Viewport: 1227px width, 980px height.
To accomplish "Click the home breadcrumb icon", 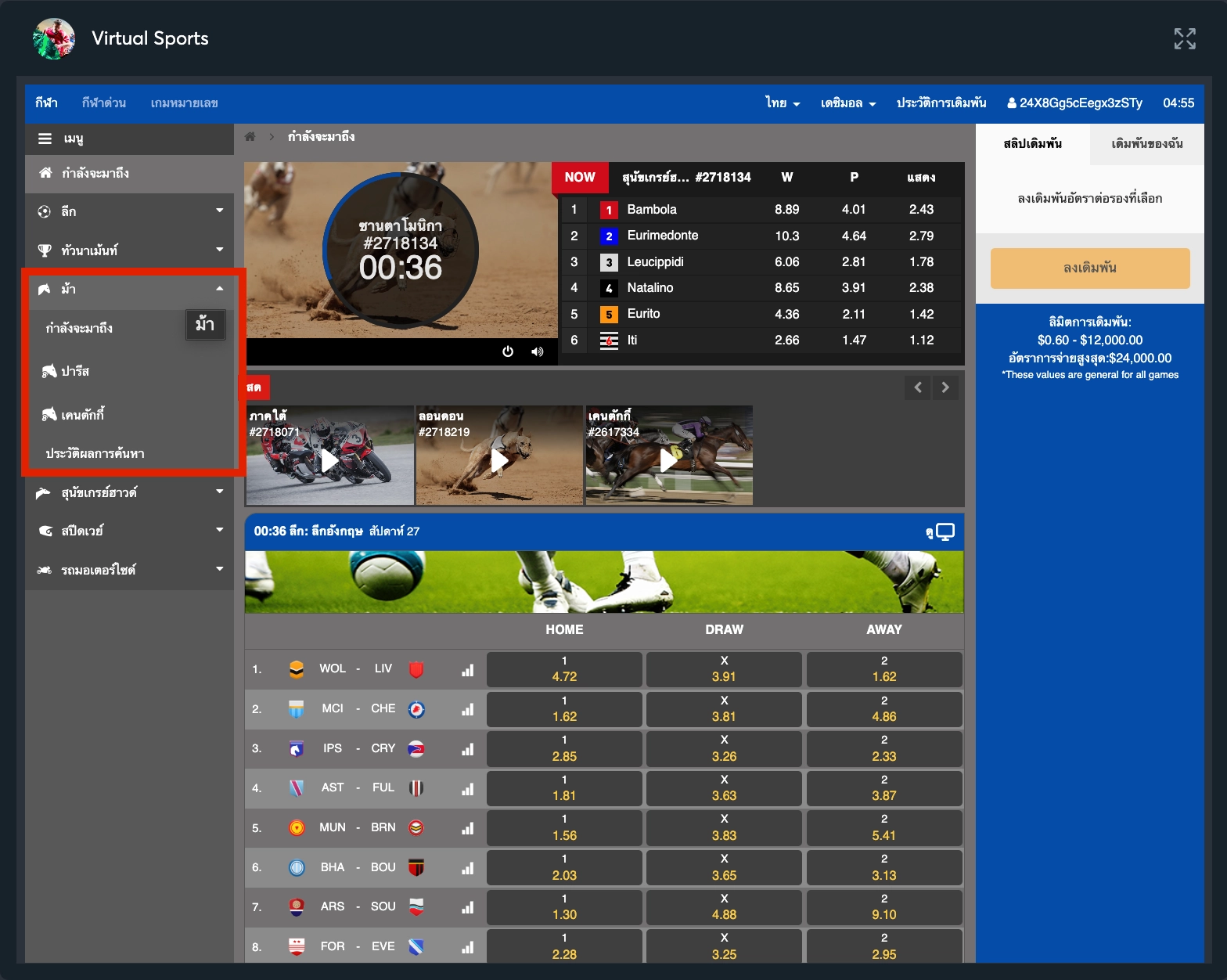I will tap(250, 137).
